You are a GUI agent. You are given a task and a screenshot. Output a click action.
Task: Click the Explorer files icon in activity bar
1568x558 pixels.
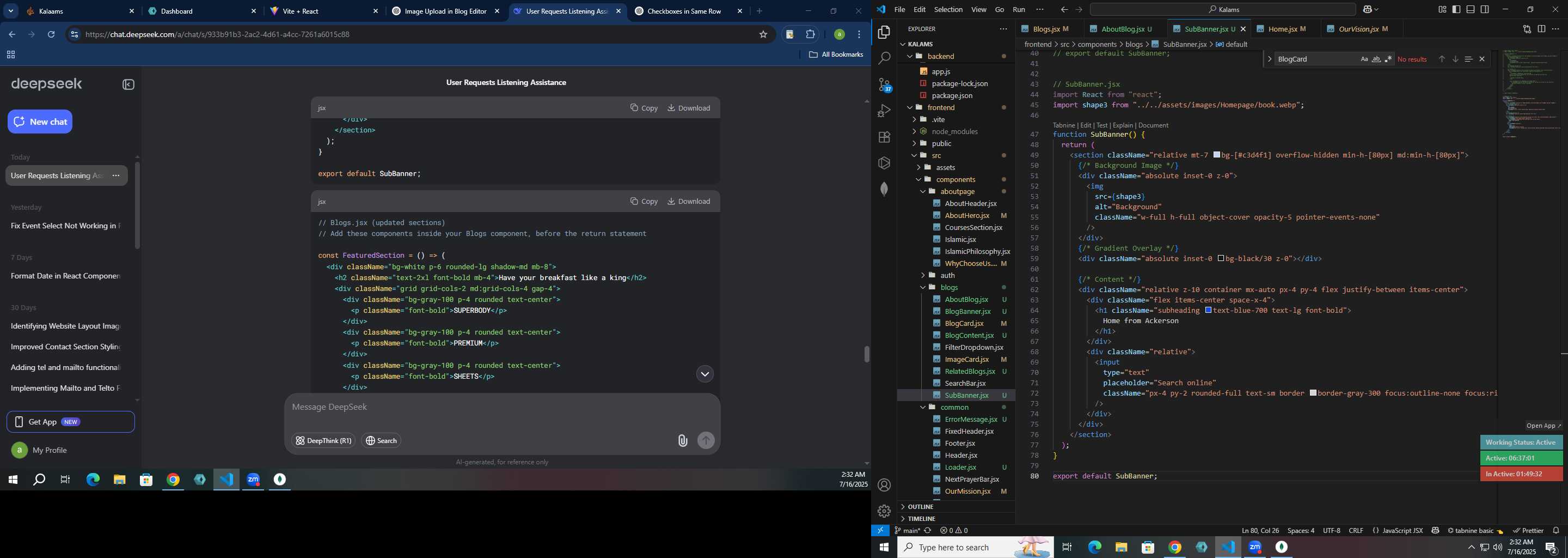(884, 32)
